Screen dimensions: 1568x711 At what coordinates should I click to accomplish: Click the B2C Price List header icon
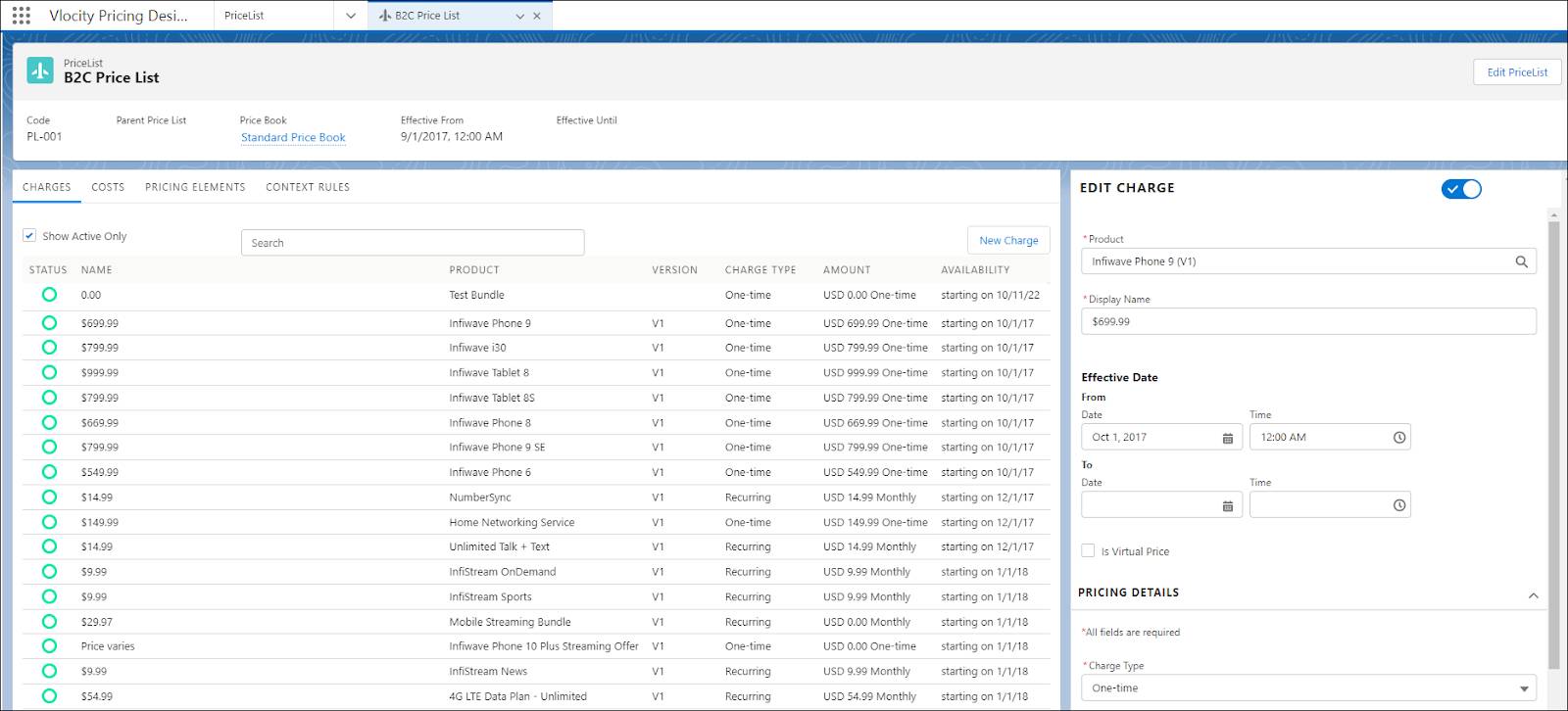click(x=40, y=71)
